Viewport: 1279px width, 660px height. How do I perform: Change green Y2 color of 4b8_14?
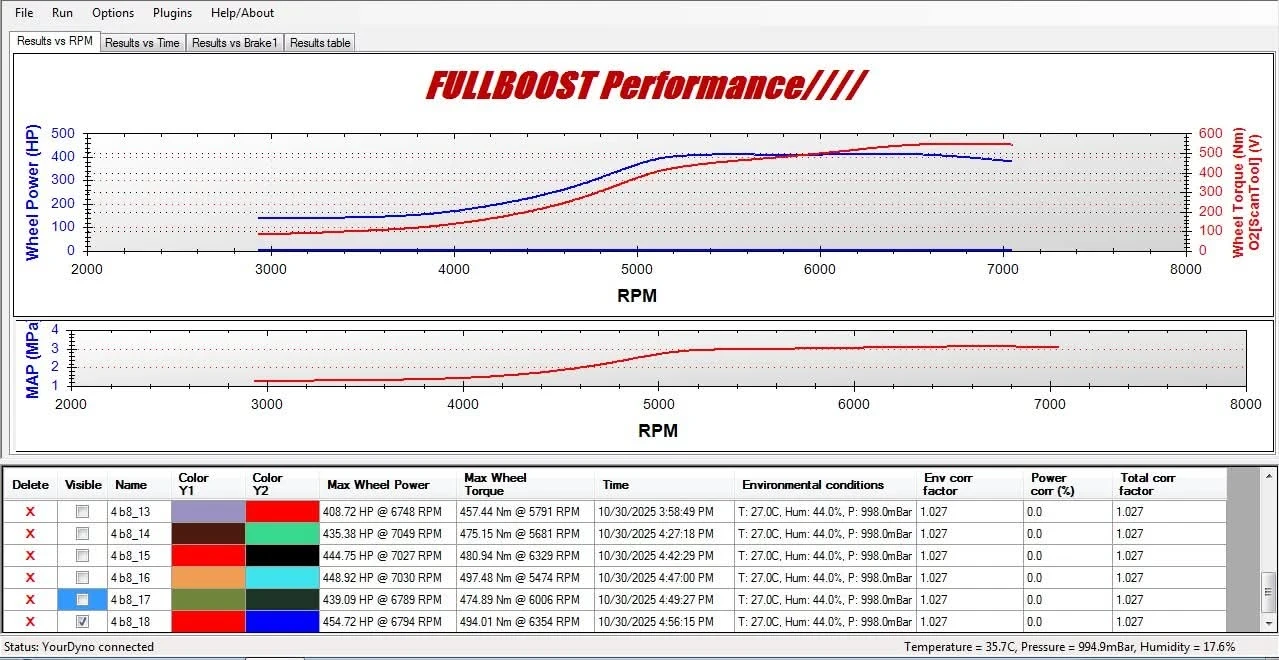tap(282, 533)
